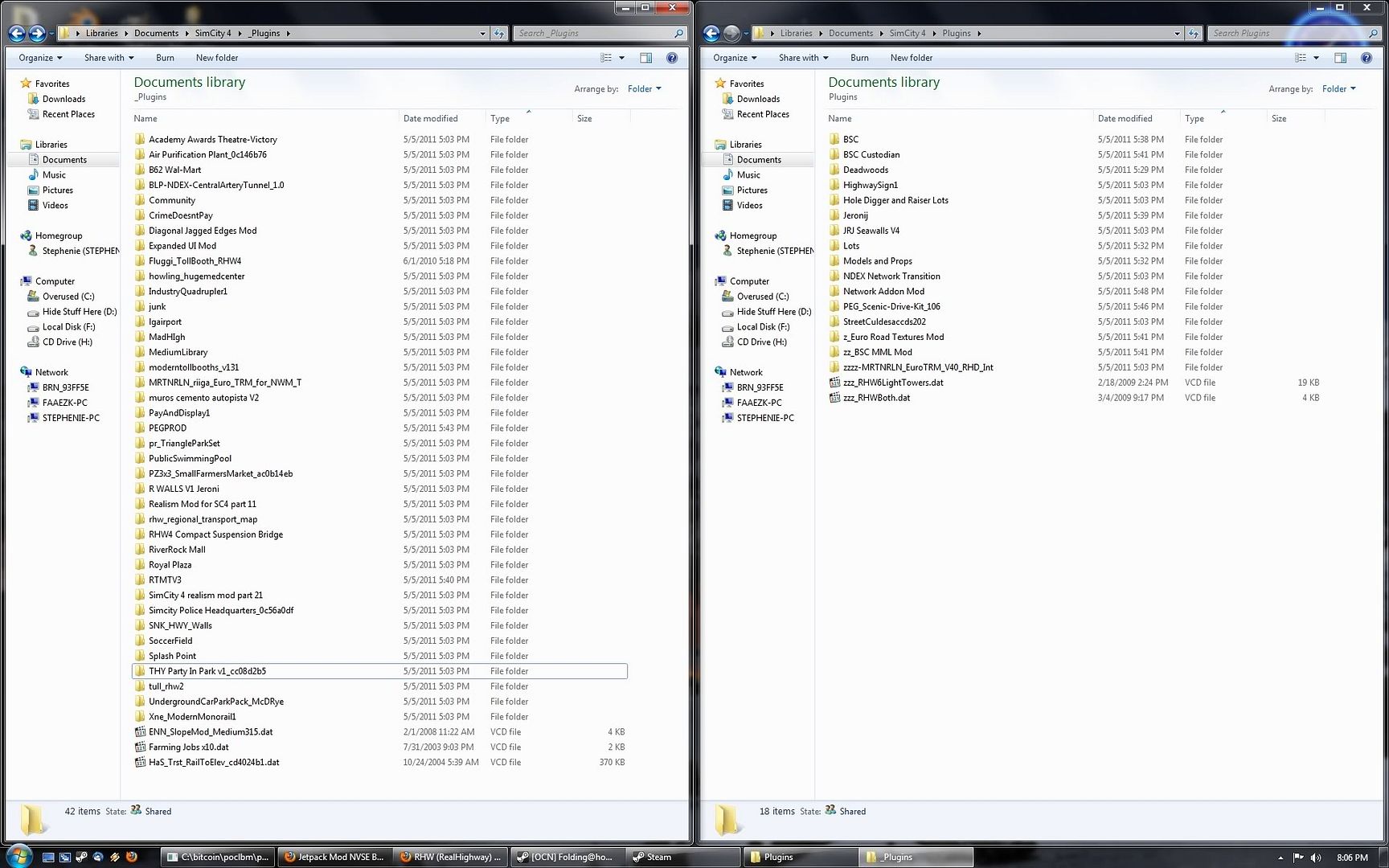Open view options dropdown arrow in left window

tap(621, 58)
